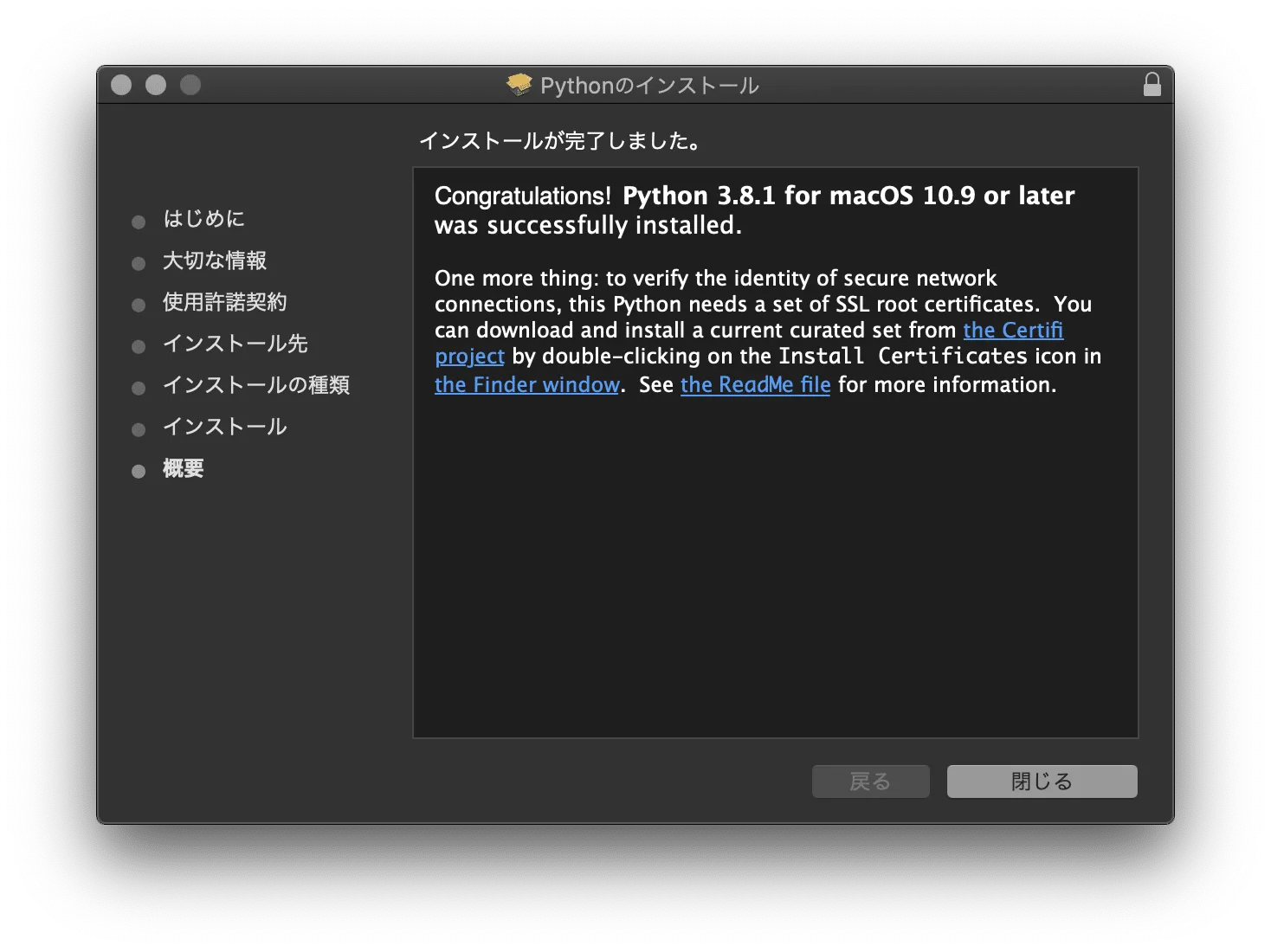Select the はじめに step in sidebar
1271x952 pixels.
[204, 219]
